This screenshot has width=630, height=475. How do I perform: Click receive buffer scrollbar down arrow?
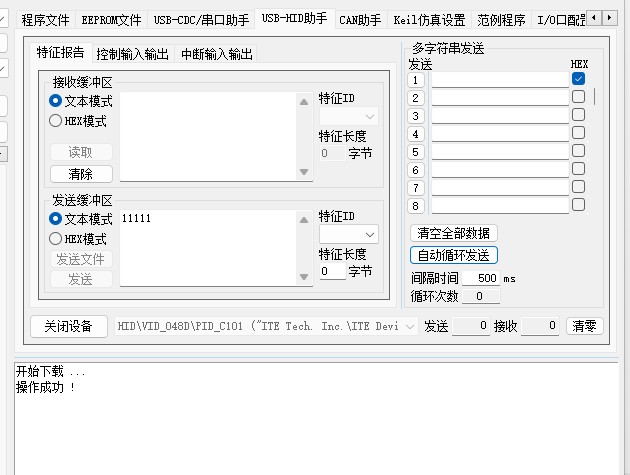304,172
